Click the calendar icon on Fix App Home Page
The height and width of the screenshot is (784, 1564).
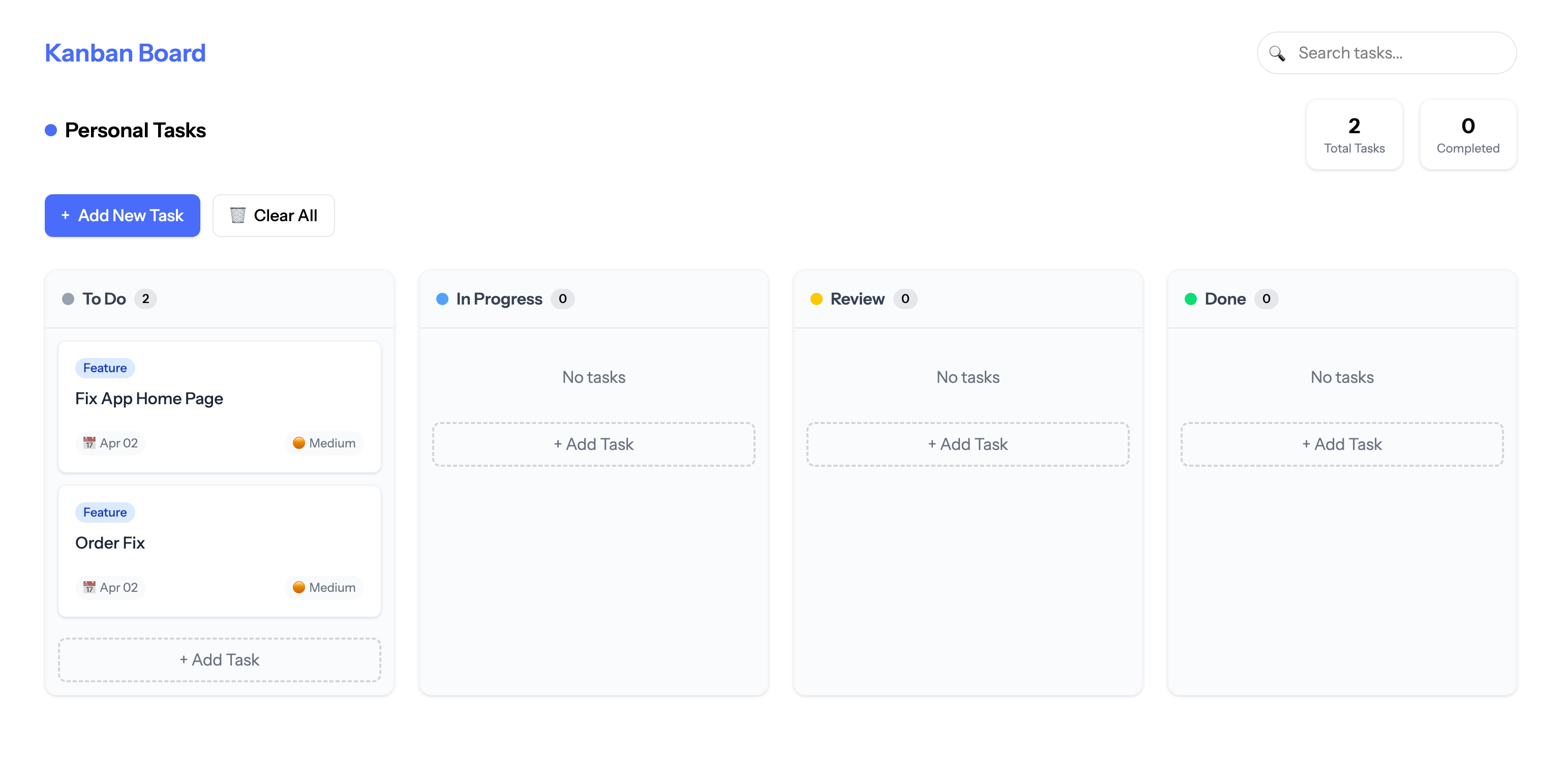tap(90, 443)
